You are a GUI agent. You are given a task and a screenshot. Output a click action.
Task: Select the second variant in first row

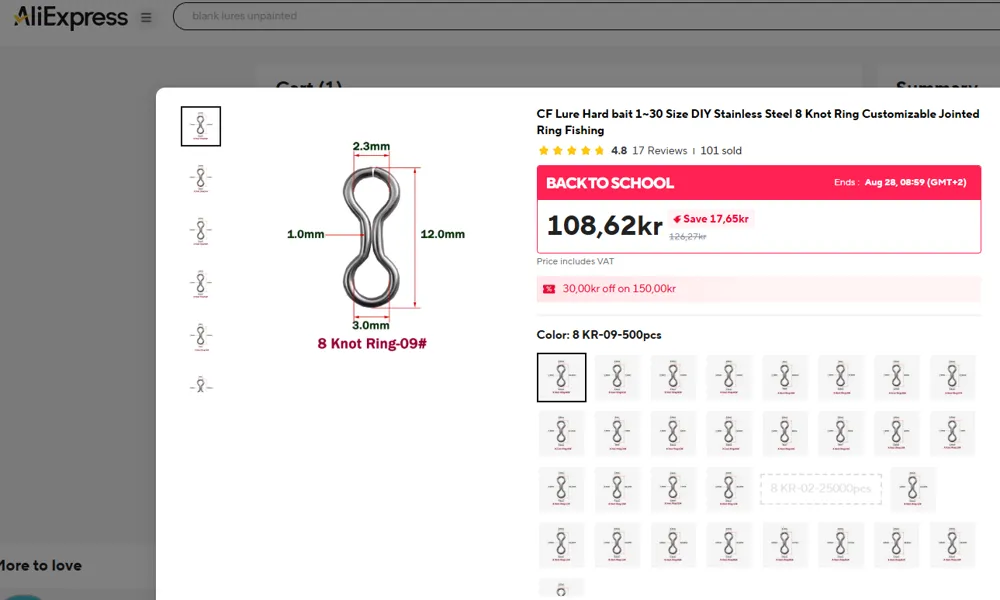tap(617, 377)
